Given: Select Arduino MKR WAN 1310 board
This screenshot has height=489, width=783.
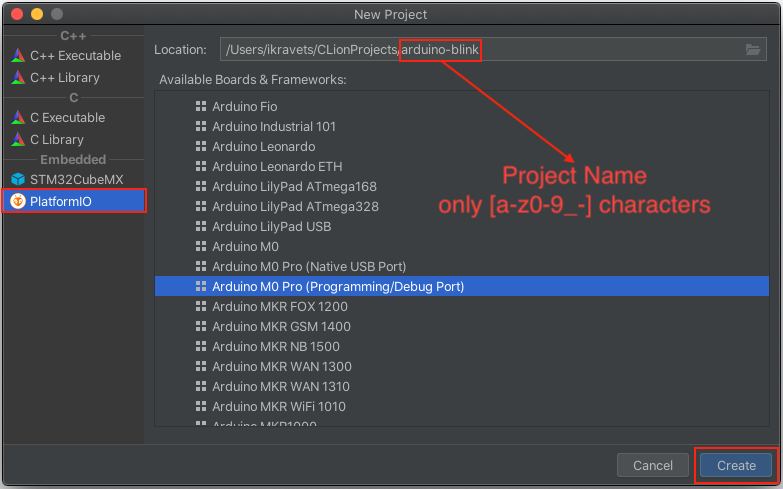Looking at the screenshot, I should click(462, 386).
